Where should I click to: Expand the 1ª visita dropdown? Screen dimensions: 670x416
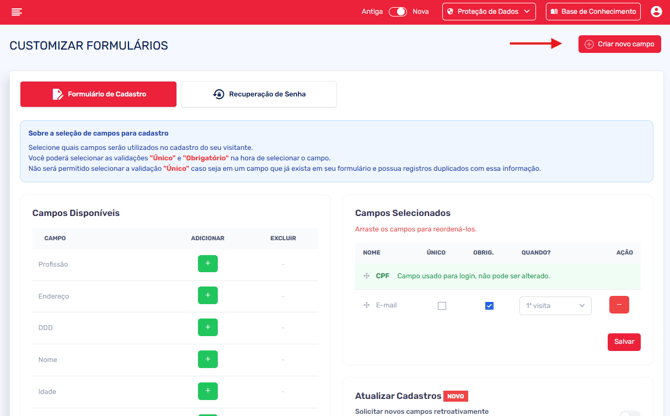tap(555, 306)
